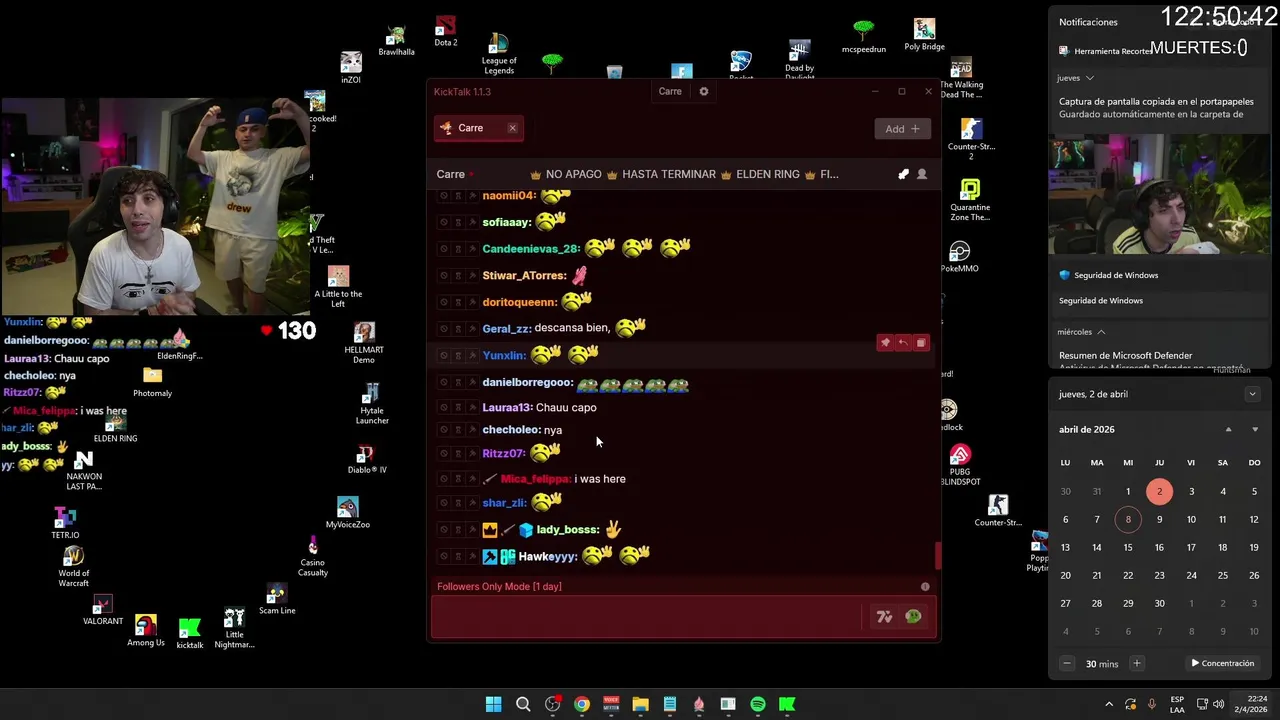The height and width of the screenshot is (720, 1280).
Task: Select April 2 in the calendar
Action: [x=1159, y=491]
